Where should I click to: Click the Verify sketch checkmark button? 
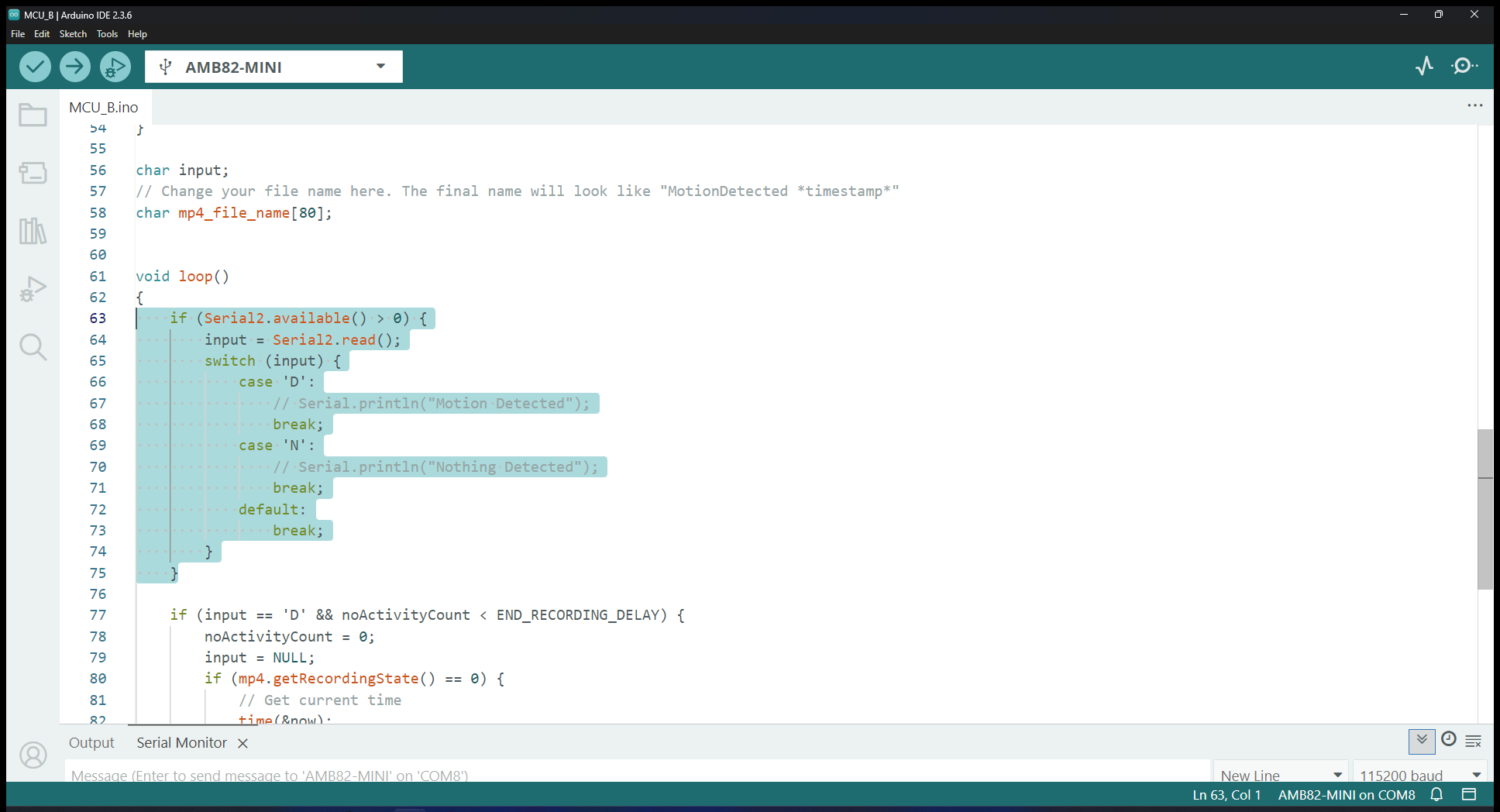(35, 67)
